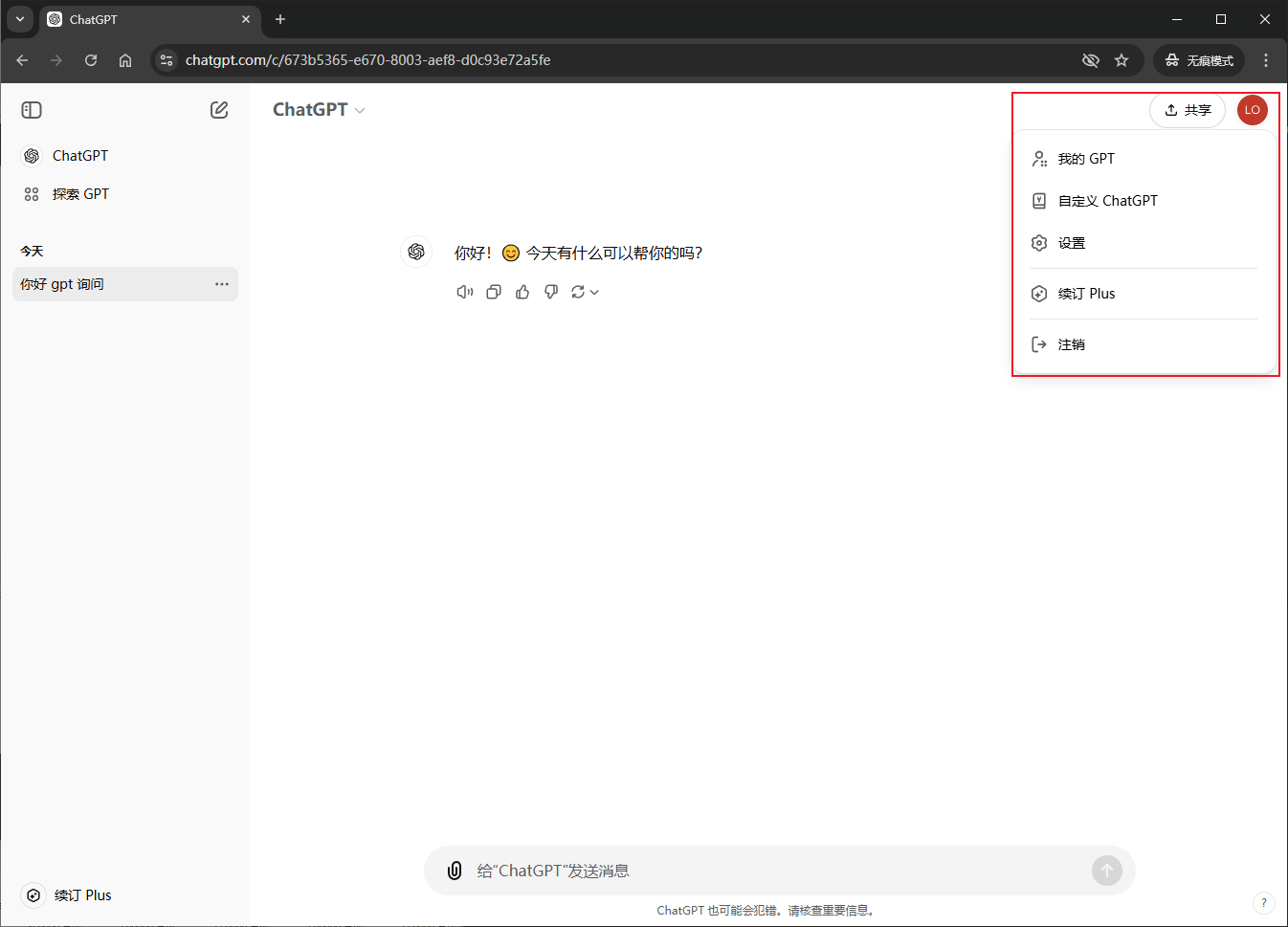Click 注销 to log out
1288x927 pixels.
click(1071, 344)
